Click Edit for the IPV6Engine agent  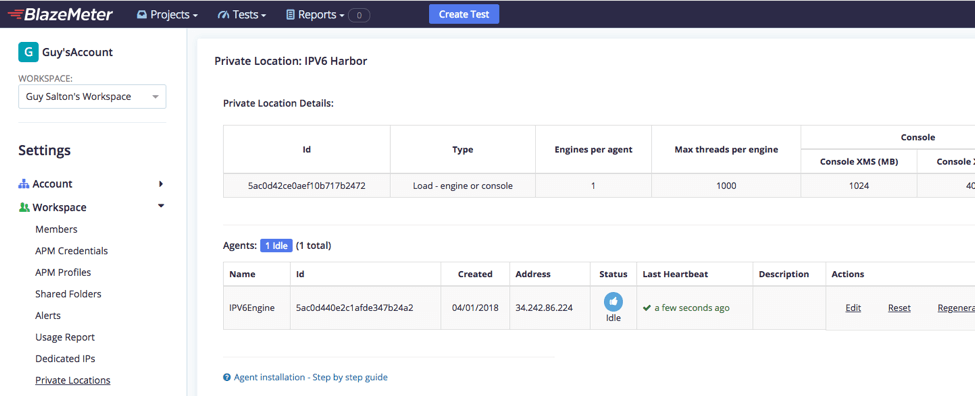[x=853, y=308]
